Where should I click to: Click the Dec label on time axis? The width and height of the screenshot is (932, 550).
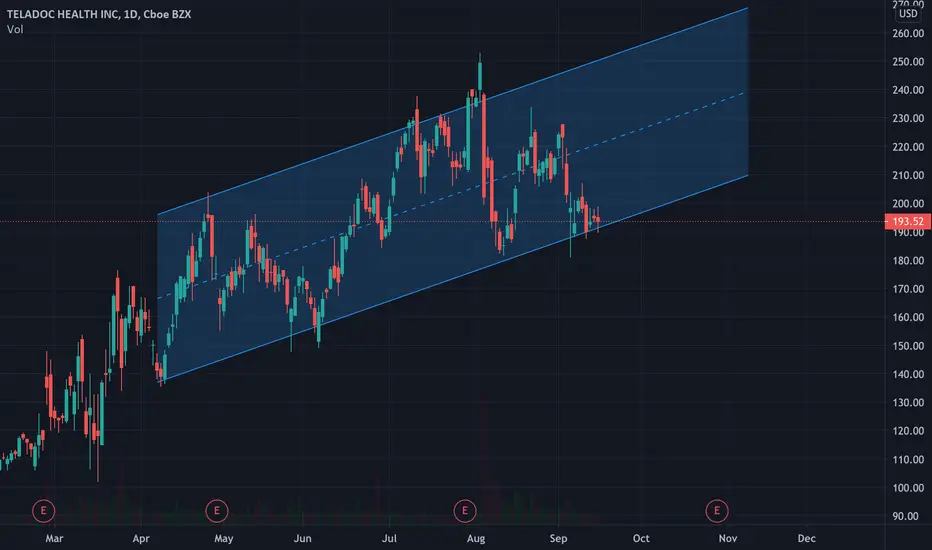pyautogui.click(x=806, y=538)
